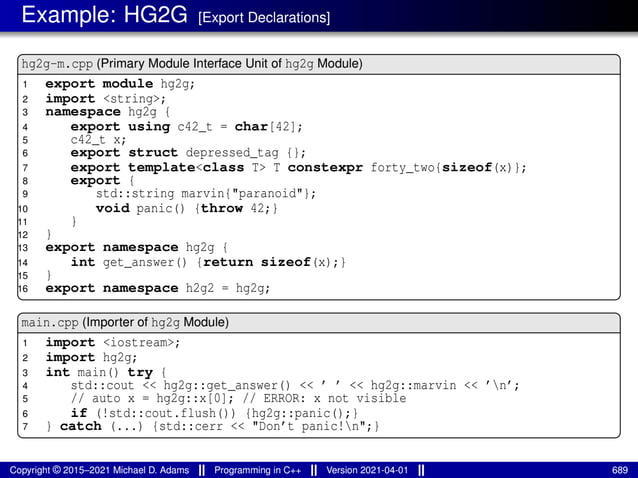Click the 'Version 2021-04-01' footer text
The image size is (638, 478).
tap(367, 470)
